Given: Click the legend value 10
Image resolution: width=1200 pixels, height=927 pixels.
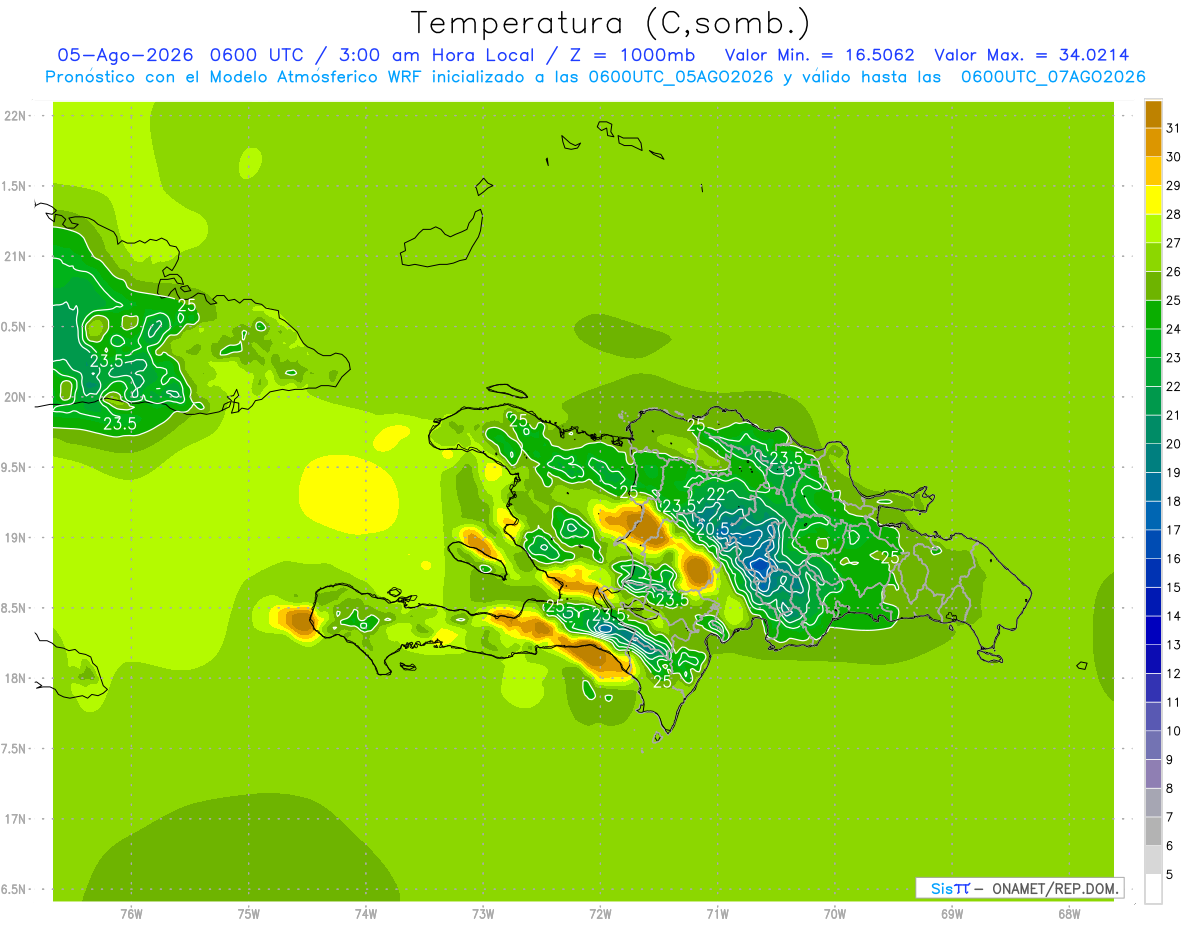Looking at the screenshot, I should (x=1173, y=731).
